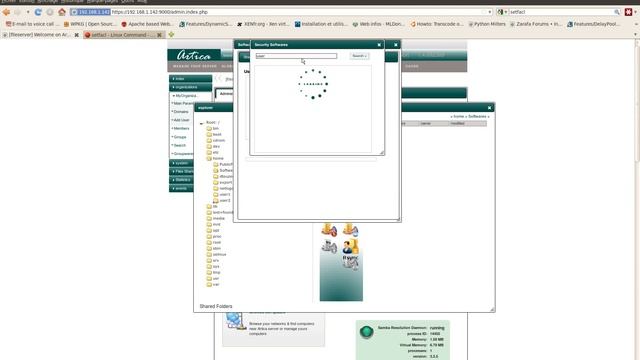Collapse the MyOrganization sidebar entry
The height and width of the screenshot is (360, 640).
pos(186,96)
